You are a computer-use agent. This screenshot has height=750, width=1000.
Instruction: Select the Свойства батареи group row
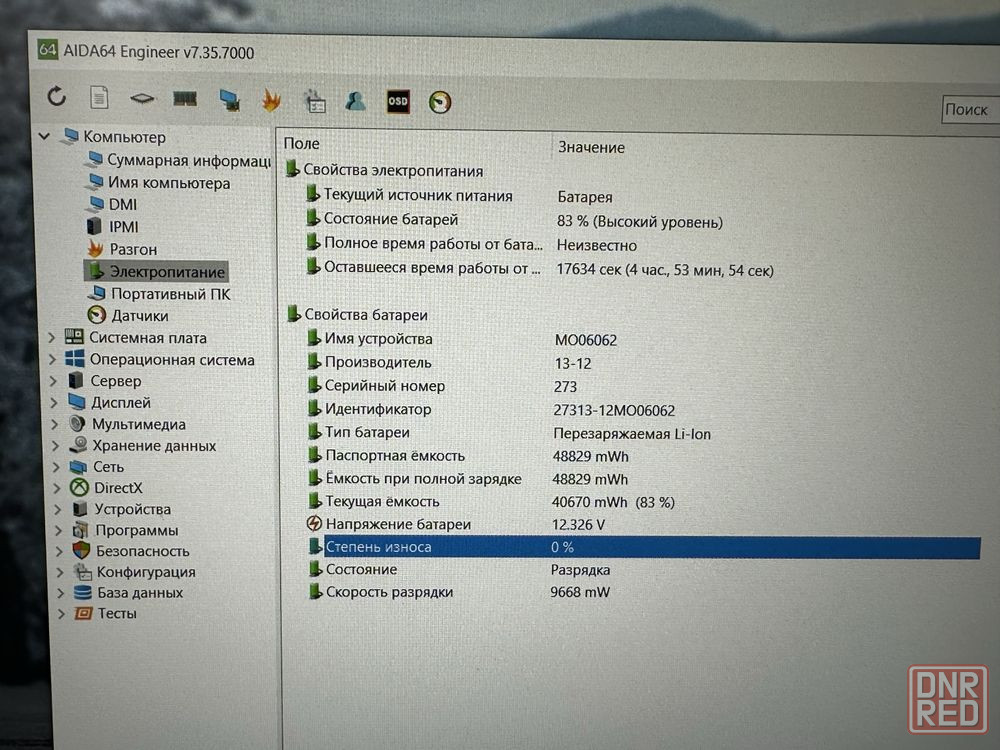point(357,314)
